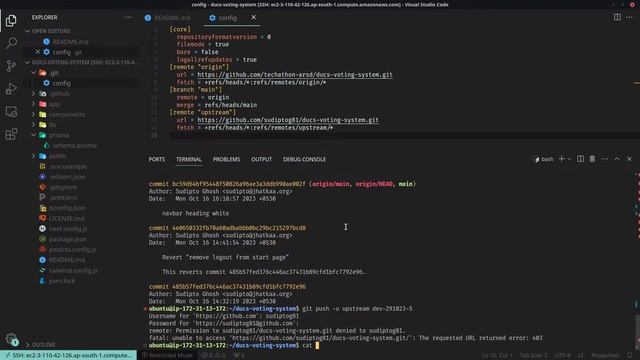Switch to the Ports tab
This screenshot has width=640, height=360.
pyautogui.click(x=157, y=159)
